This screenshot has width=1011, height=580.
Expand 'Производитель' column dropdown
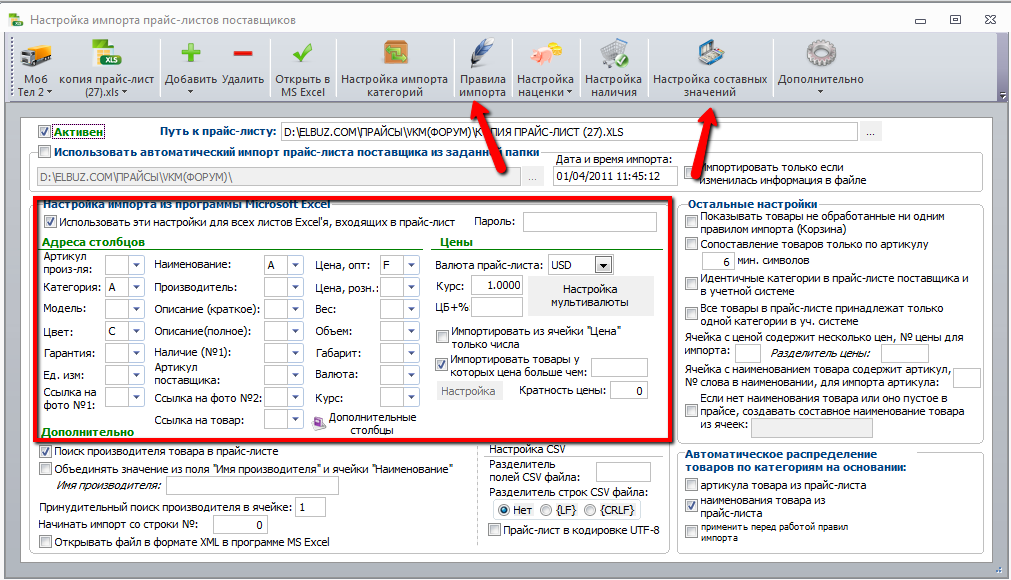[x=295, y=287]
